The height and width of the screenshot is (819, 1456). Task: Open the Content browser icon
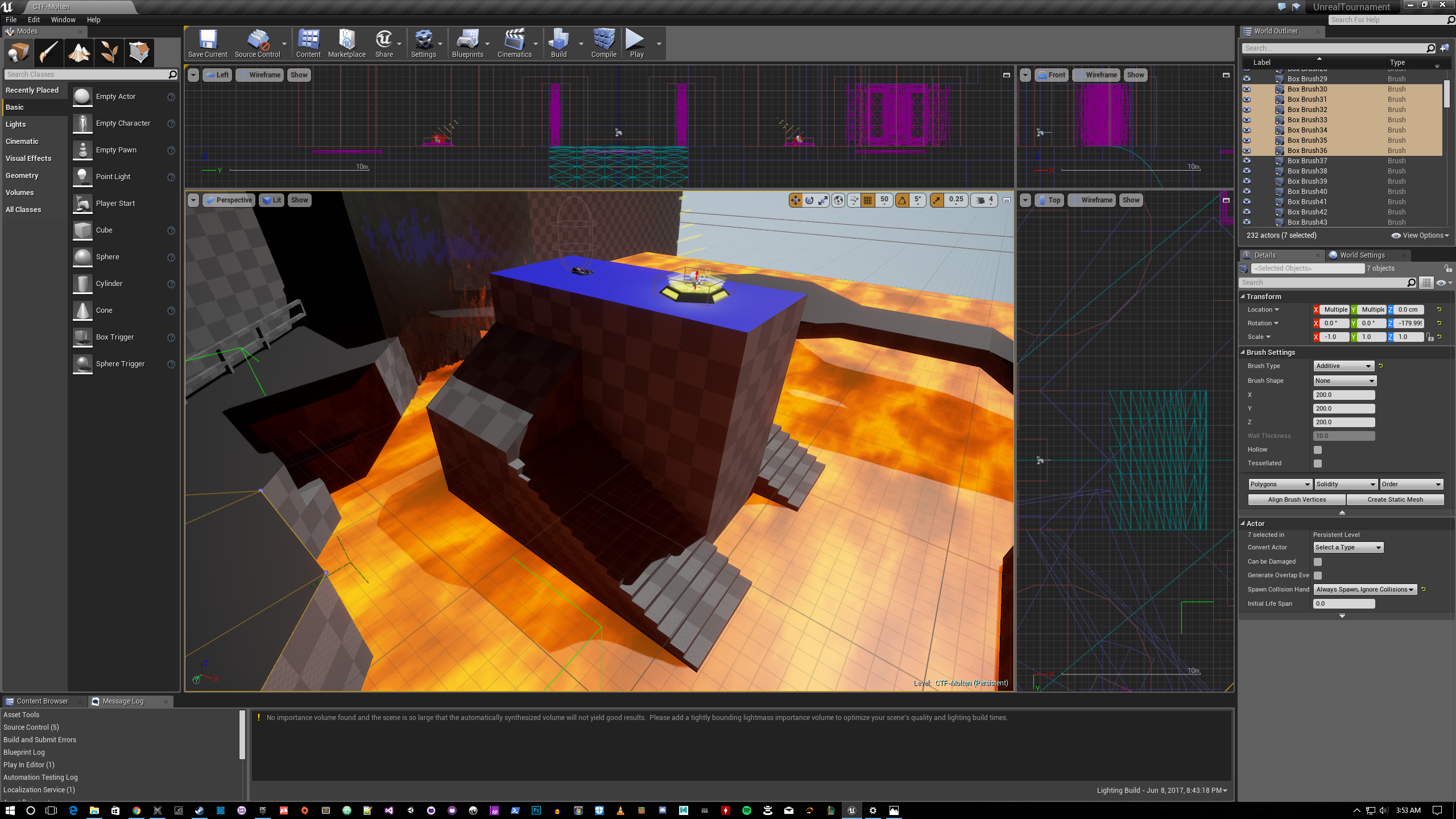308,43
